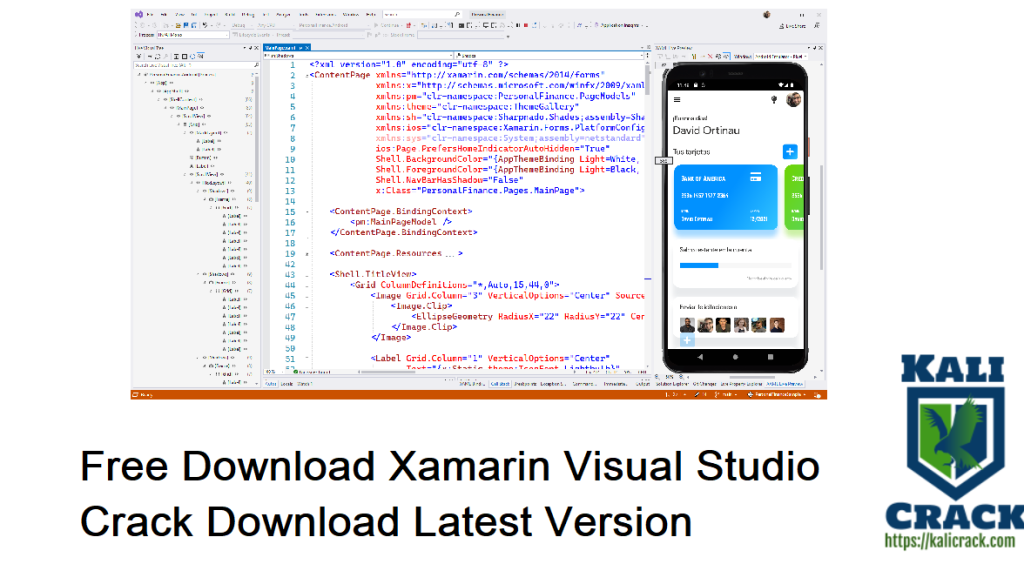
Task: Click the Window button in XAML Live Preview toolbar
Action: coord(743,57)
